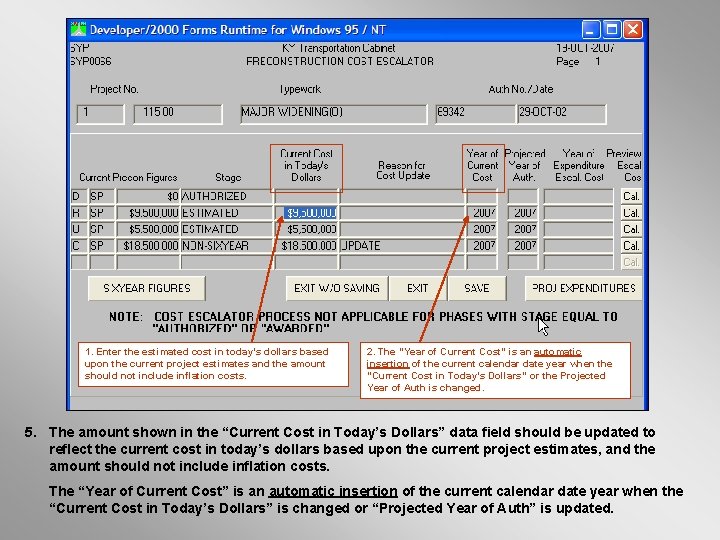
Task: Click Current Cost field in AUTHORIZED row
Action: 307,197
